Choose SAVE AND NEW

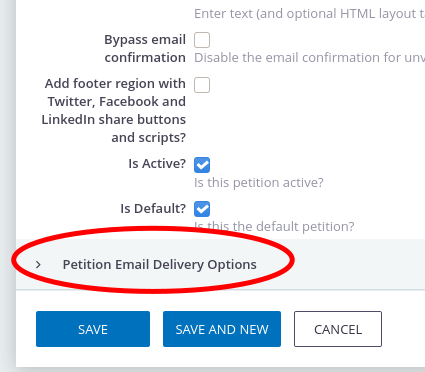coord(222,329)
